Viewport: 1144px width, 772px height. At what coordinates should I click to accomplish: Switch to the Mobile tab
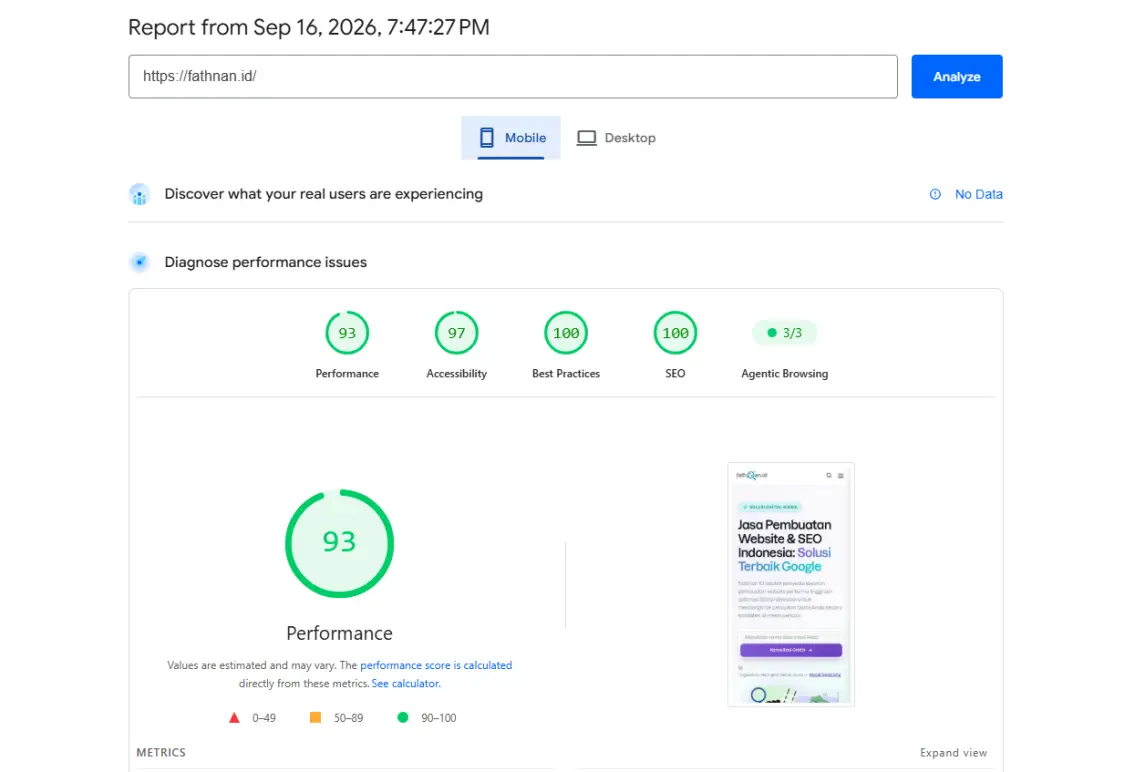point(511,137)
